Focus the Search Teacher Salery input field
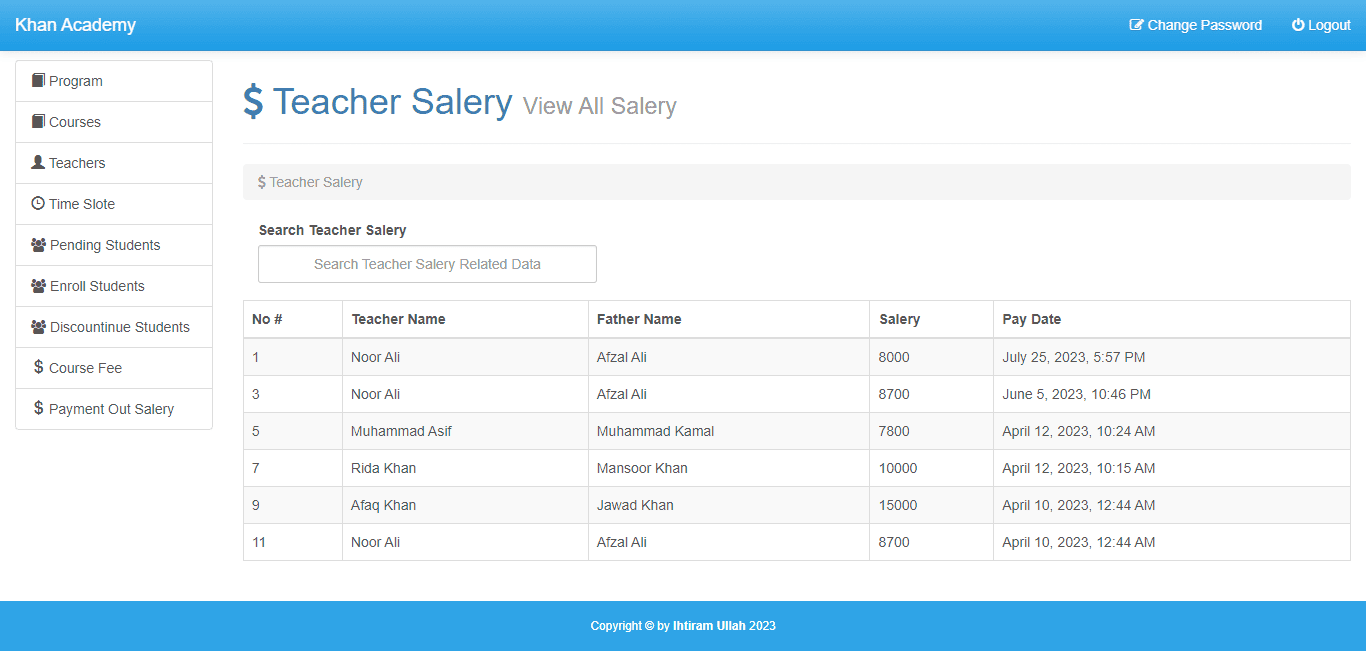 (427, 264)
